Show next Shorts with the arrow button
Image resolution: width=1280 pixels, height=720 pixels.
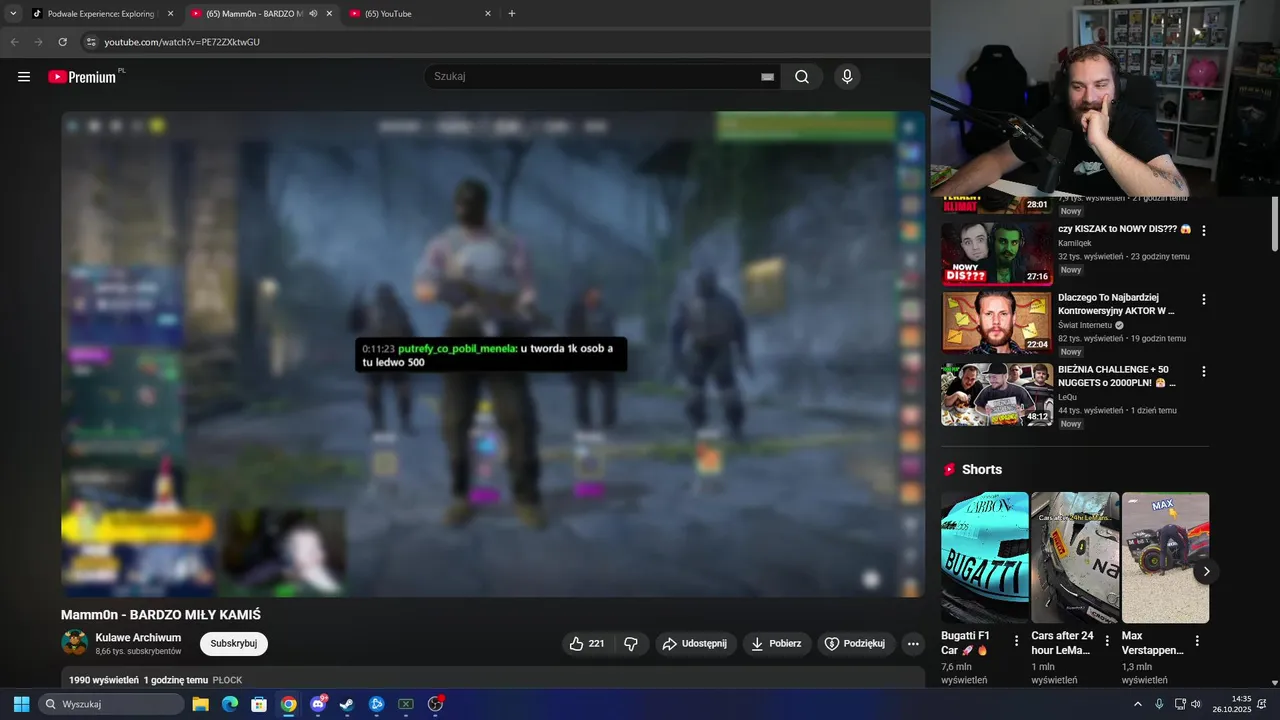[1206, 572]
